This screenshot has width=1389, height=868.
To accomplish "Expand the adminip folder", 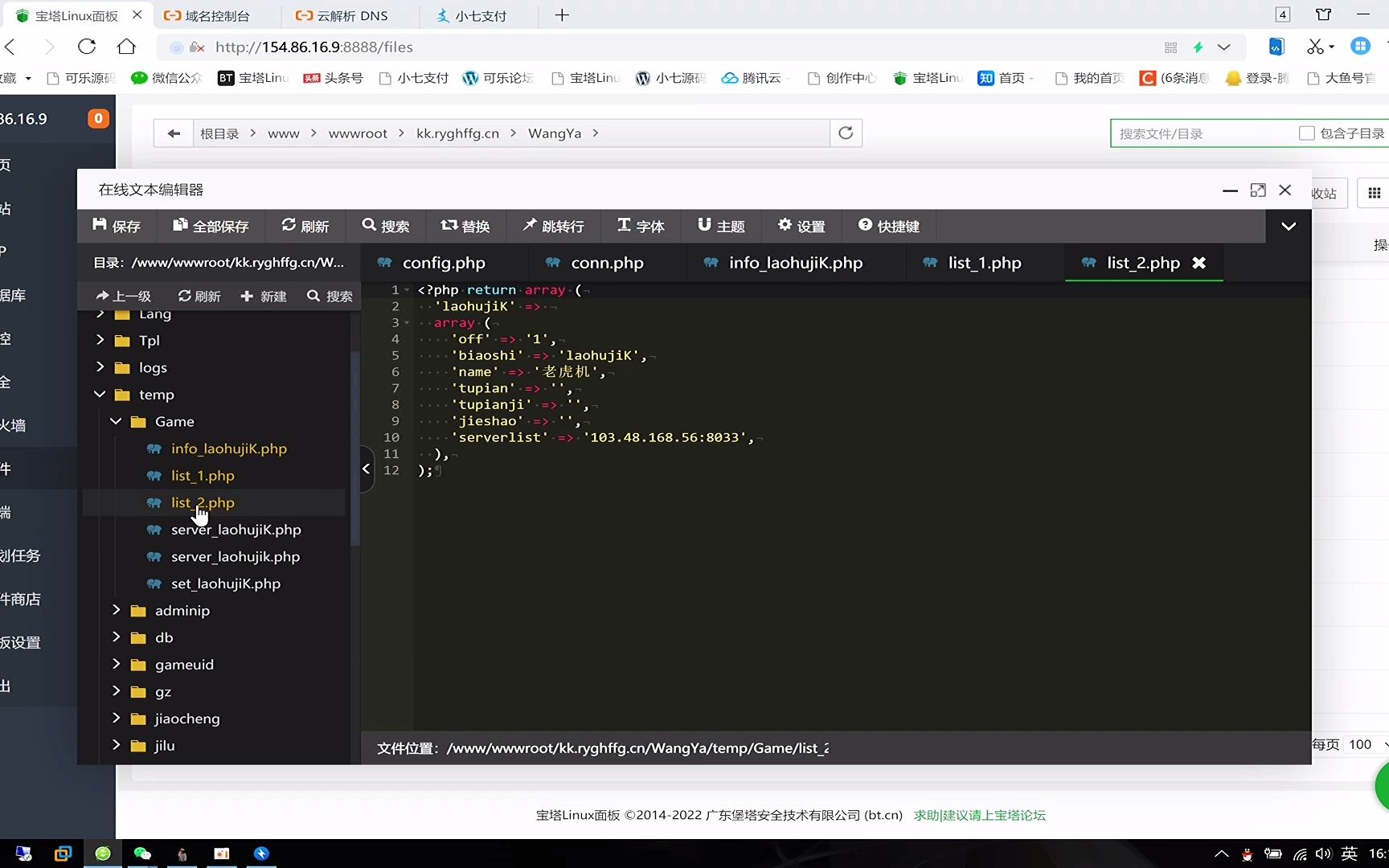I will click(x=117, y=610).
